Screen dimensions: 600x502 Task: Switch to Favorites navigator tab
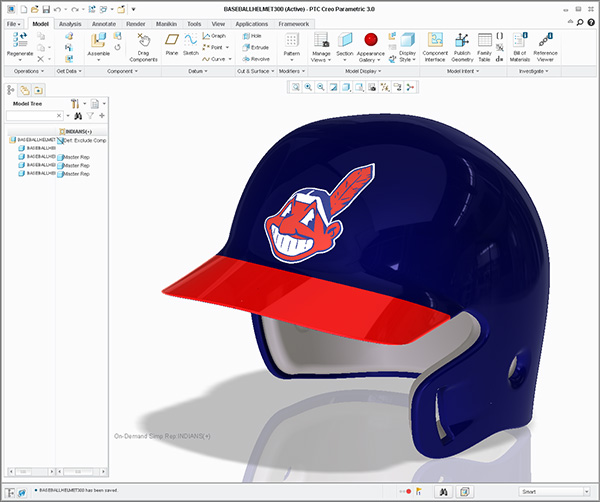click(38, 90)
